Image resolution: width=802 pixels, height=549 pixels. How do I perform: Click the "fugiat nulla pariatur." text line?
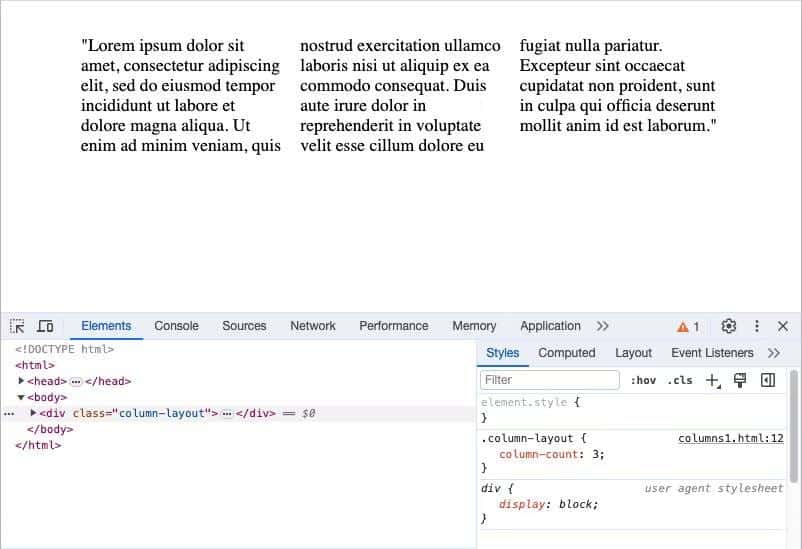591,46
